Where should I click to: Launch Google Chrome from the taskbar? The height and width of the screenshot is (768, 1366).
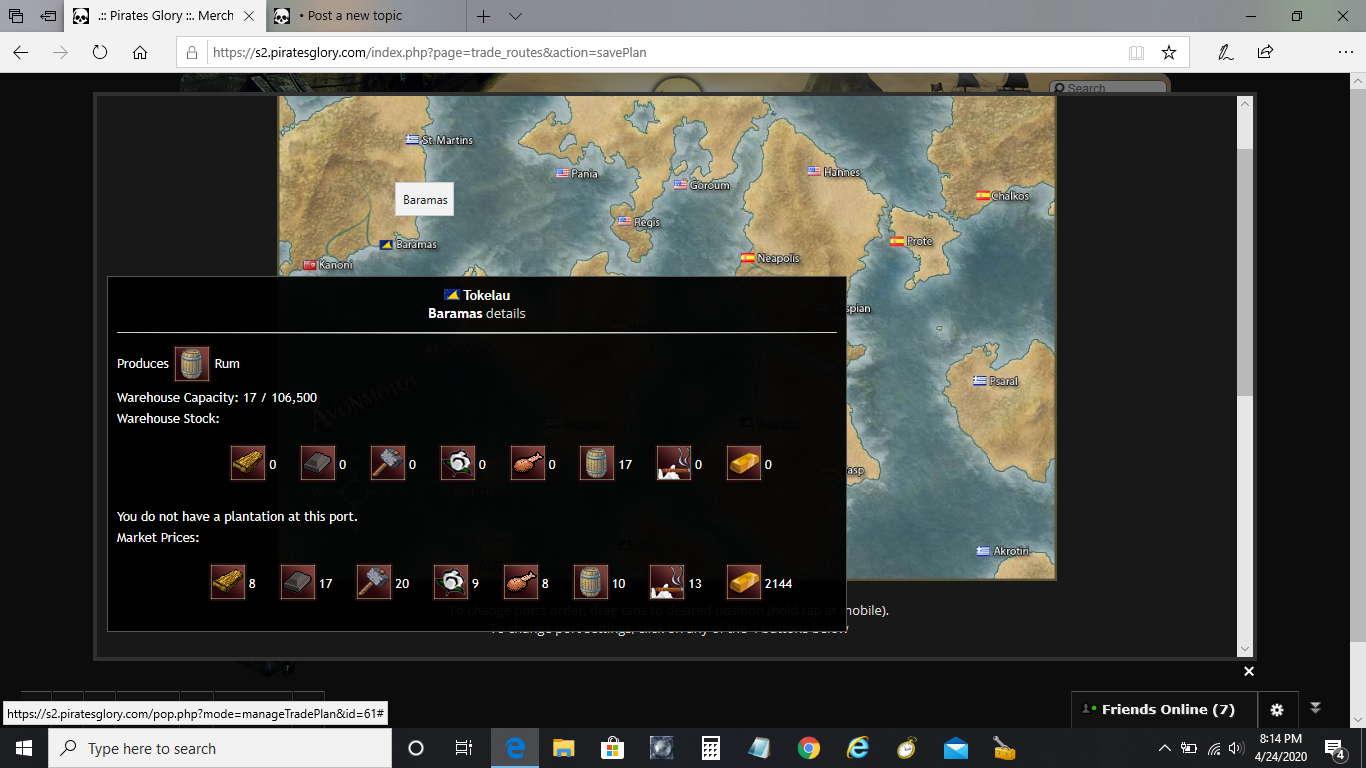809,748
